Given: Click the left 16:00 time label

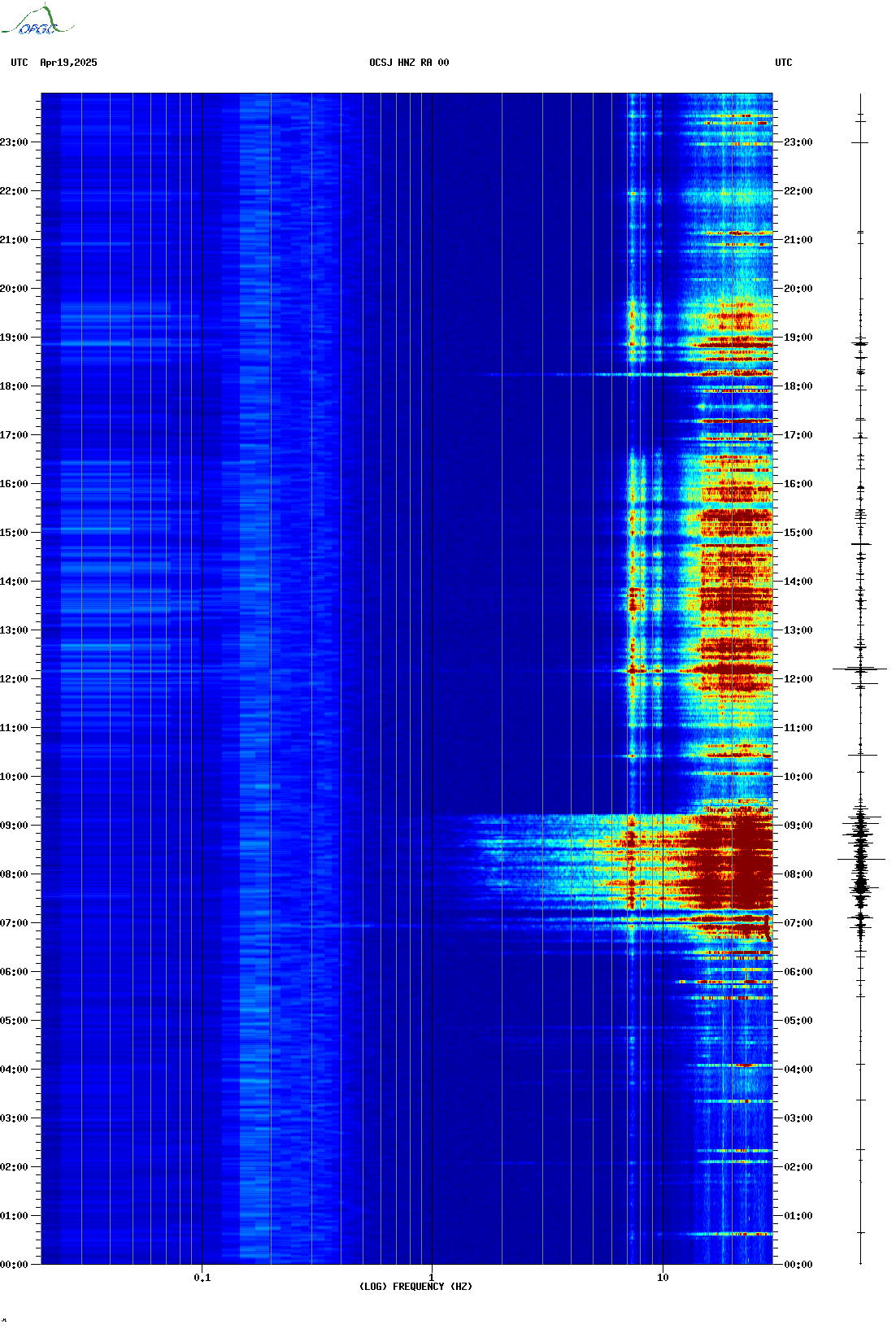Looking at the screenshot, I should click(14, 484).
